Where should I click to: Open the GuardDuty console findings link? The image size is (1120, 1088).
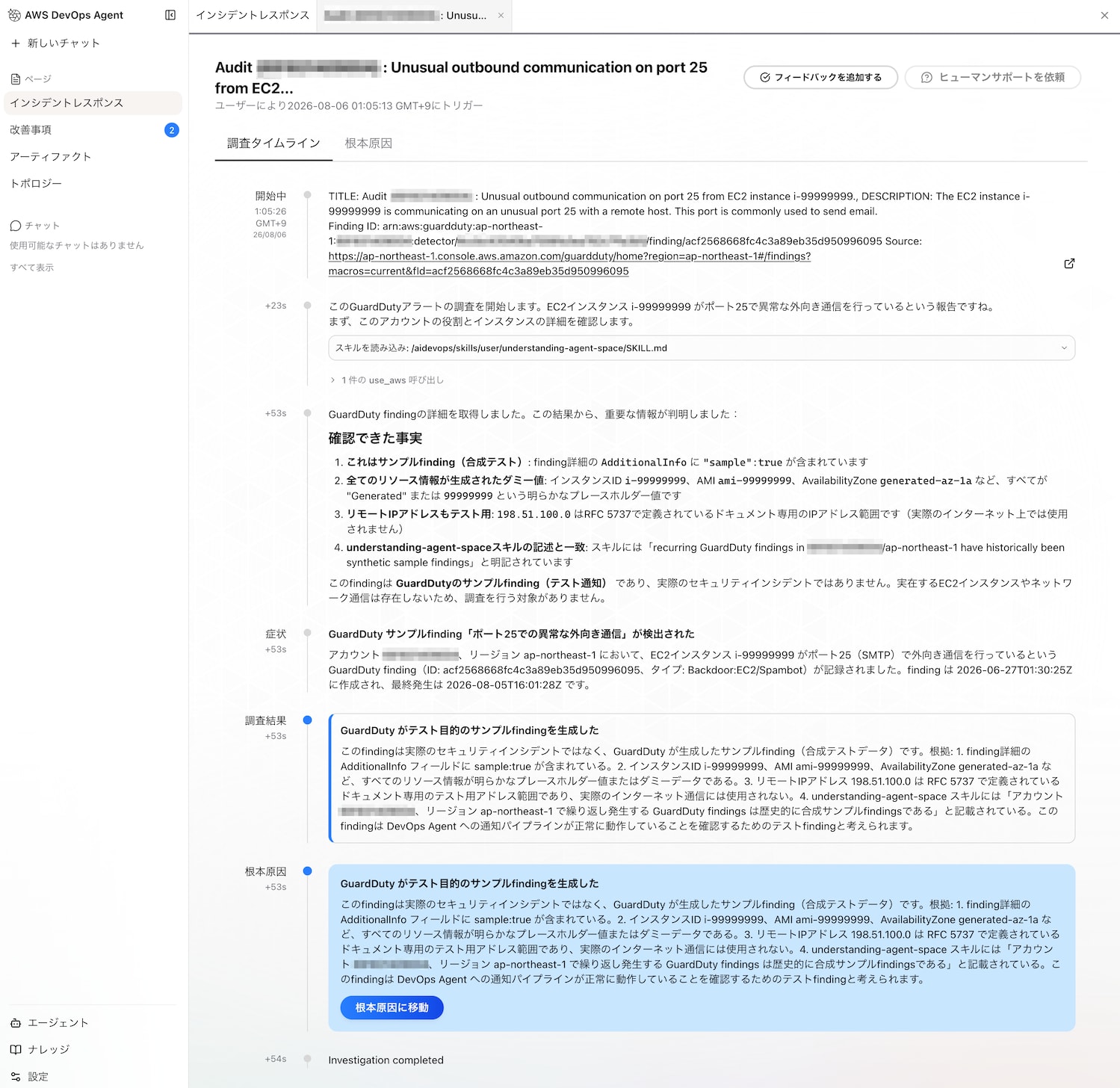click(569, 264)
